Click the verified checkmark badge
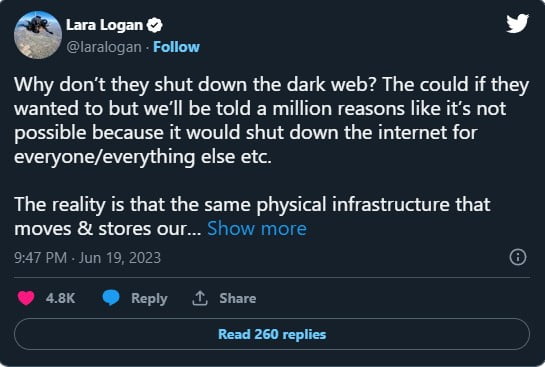 coord(154,25)
